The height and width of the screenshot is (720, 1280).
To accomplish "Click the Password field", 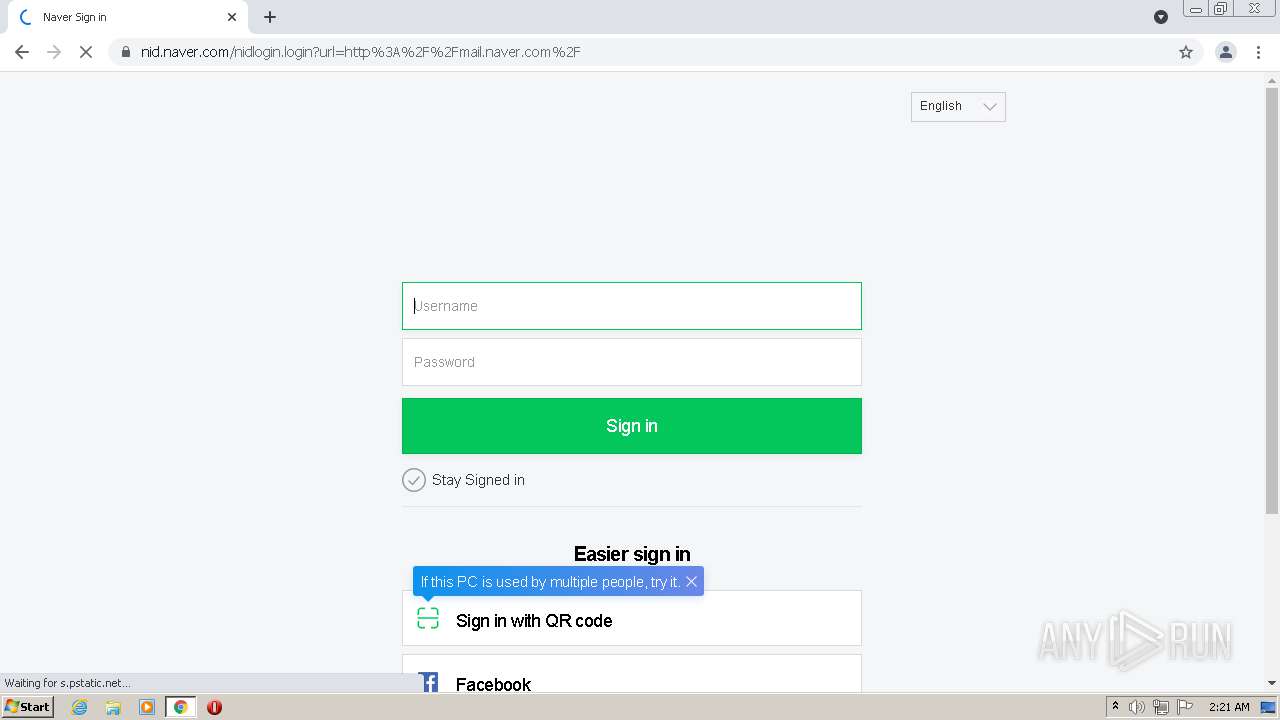I will point(632,362).
